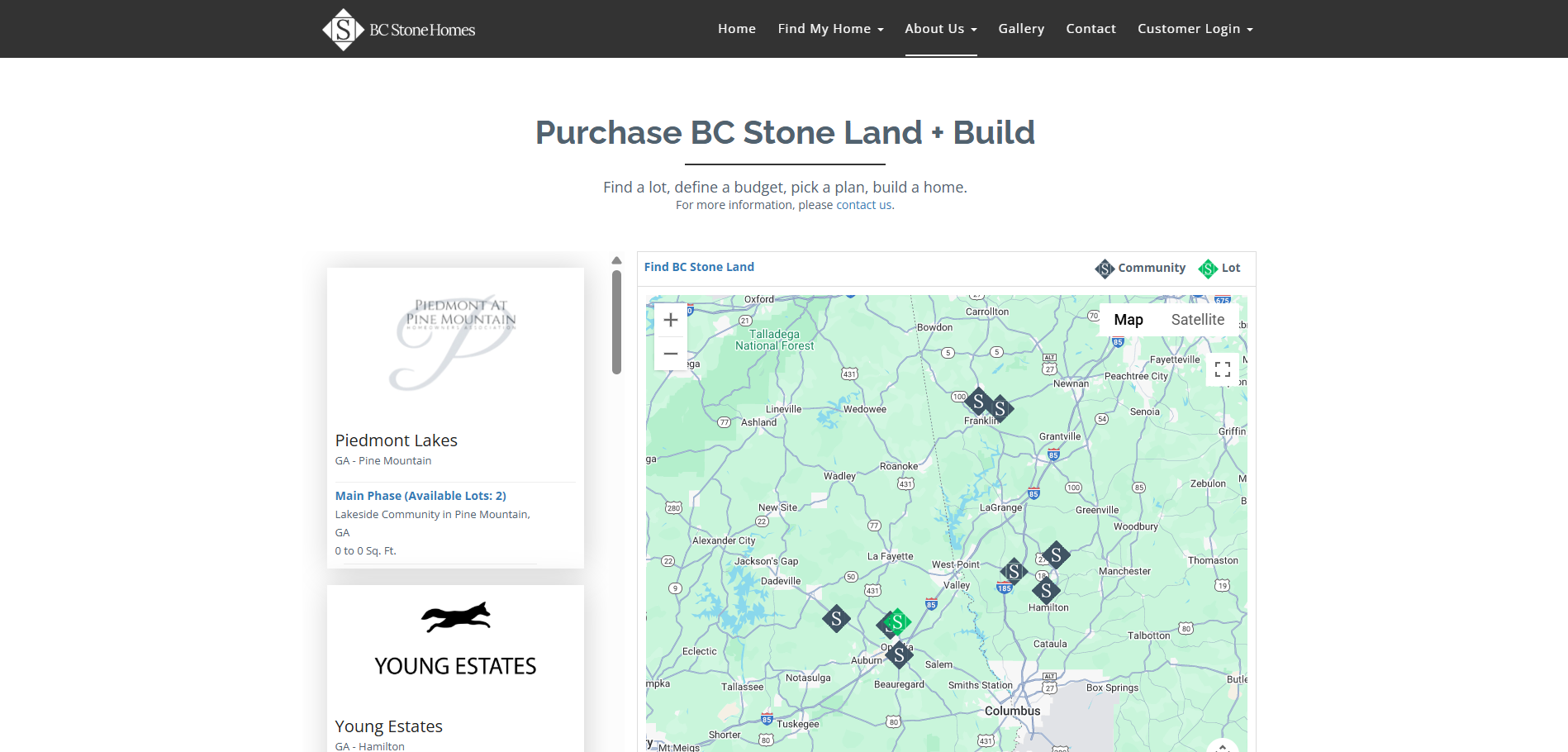Open the About Us dropdown menu
This screenshot has height=752, width=1568.
click(940, 29)
